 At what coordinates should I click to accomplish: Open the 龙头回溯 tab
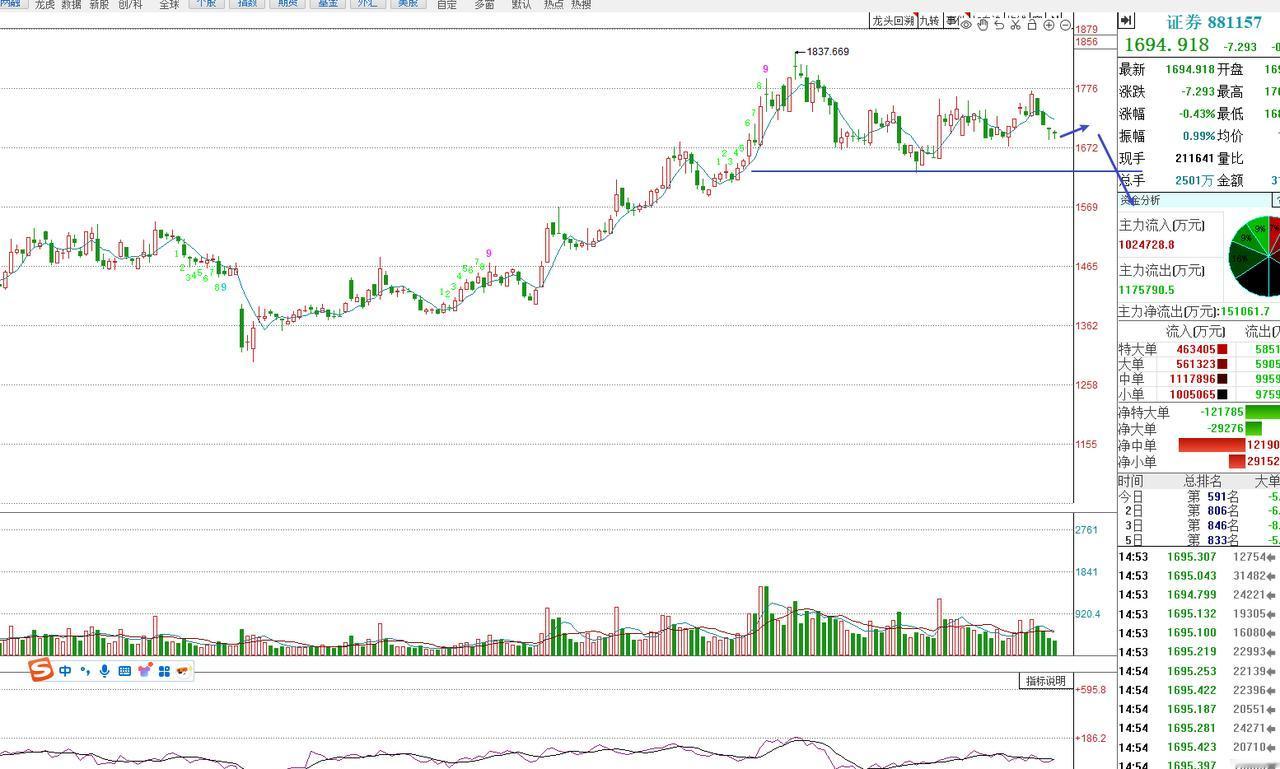click(x=893, y=21)
